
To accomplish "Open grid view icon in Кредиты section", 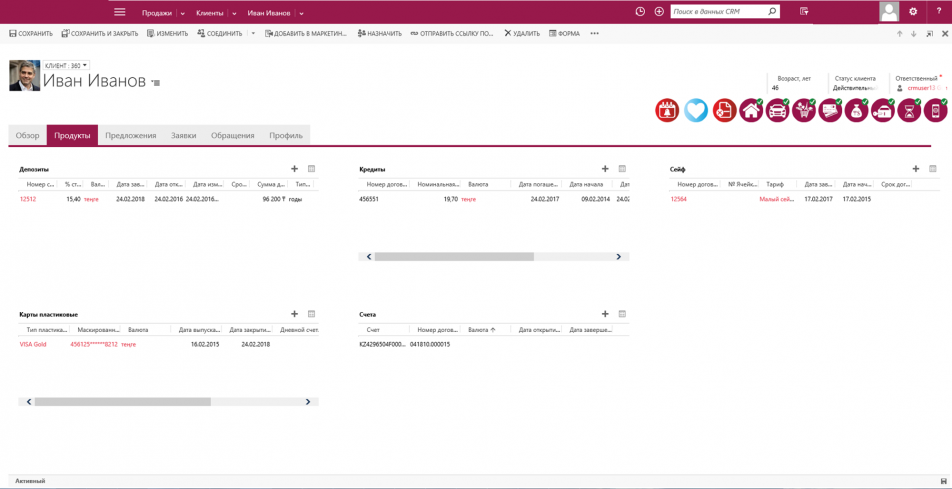I will click(622, 169).
